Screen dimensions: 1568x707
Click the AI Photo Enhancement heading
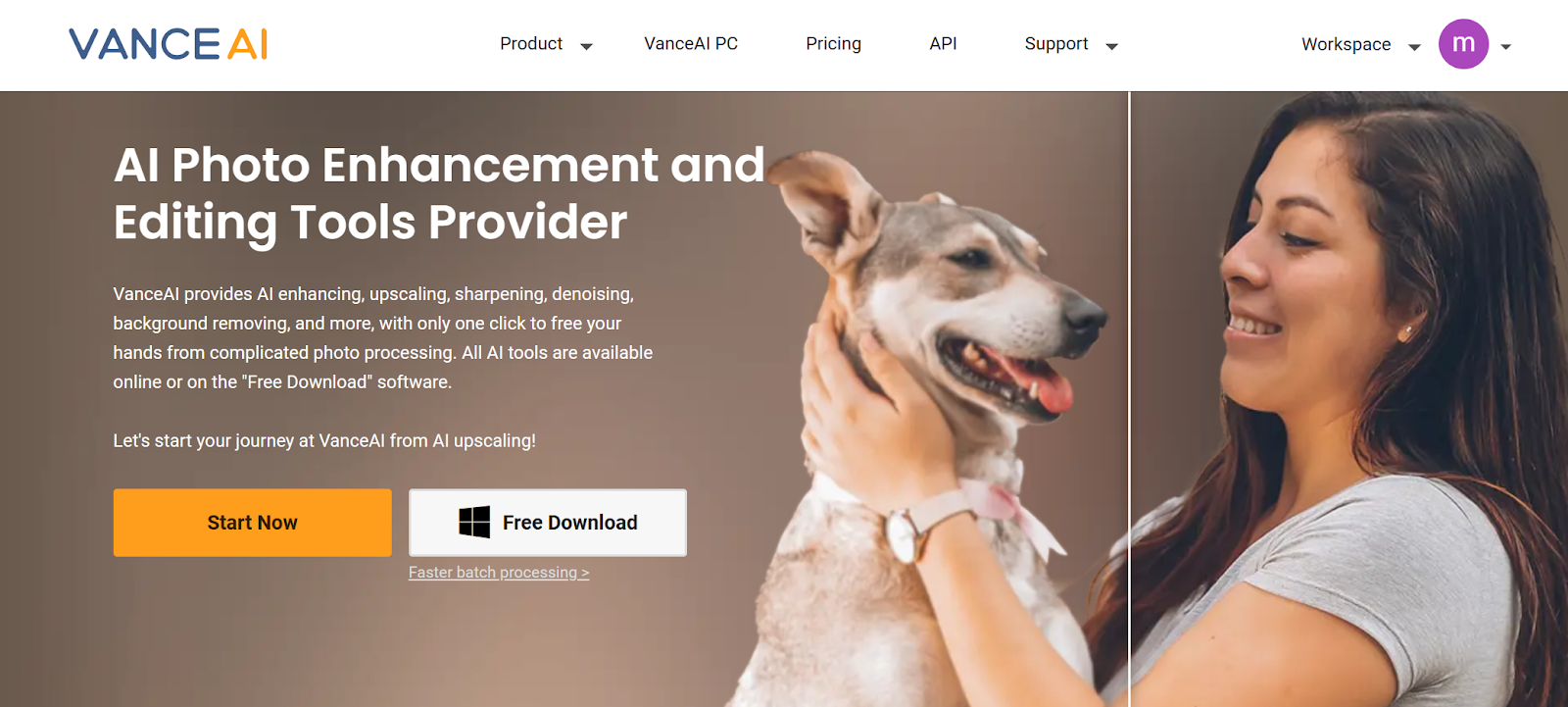pyautogui.click(x=439, y=193)
